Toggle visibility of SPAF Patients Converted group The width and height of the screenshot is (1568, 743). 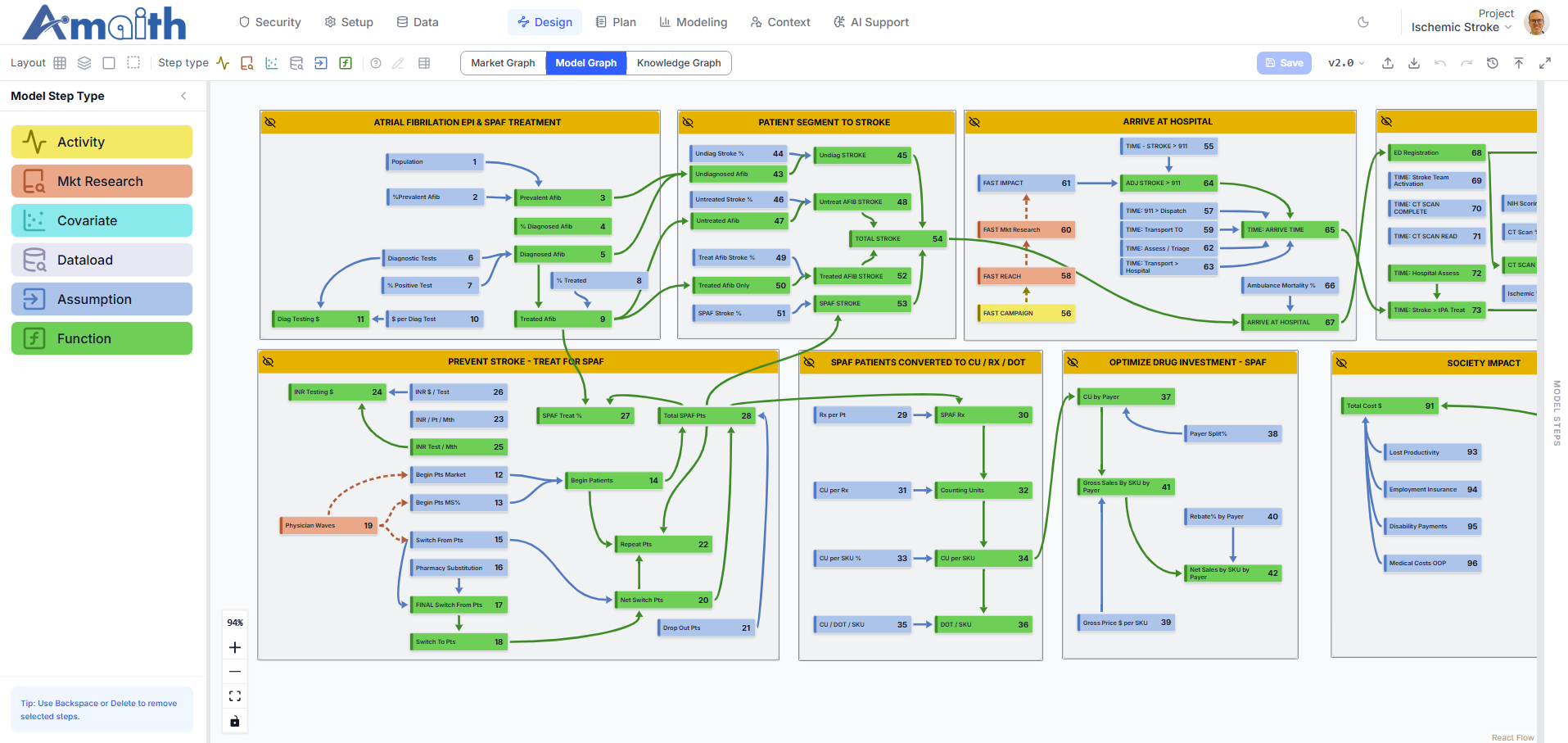(809, 362)
